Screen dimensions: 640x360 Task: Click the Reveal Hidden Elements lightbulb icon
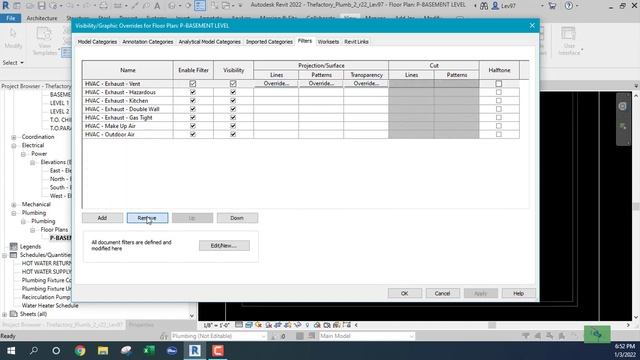click(x=307, y=325)
